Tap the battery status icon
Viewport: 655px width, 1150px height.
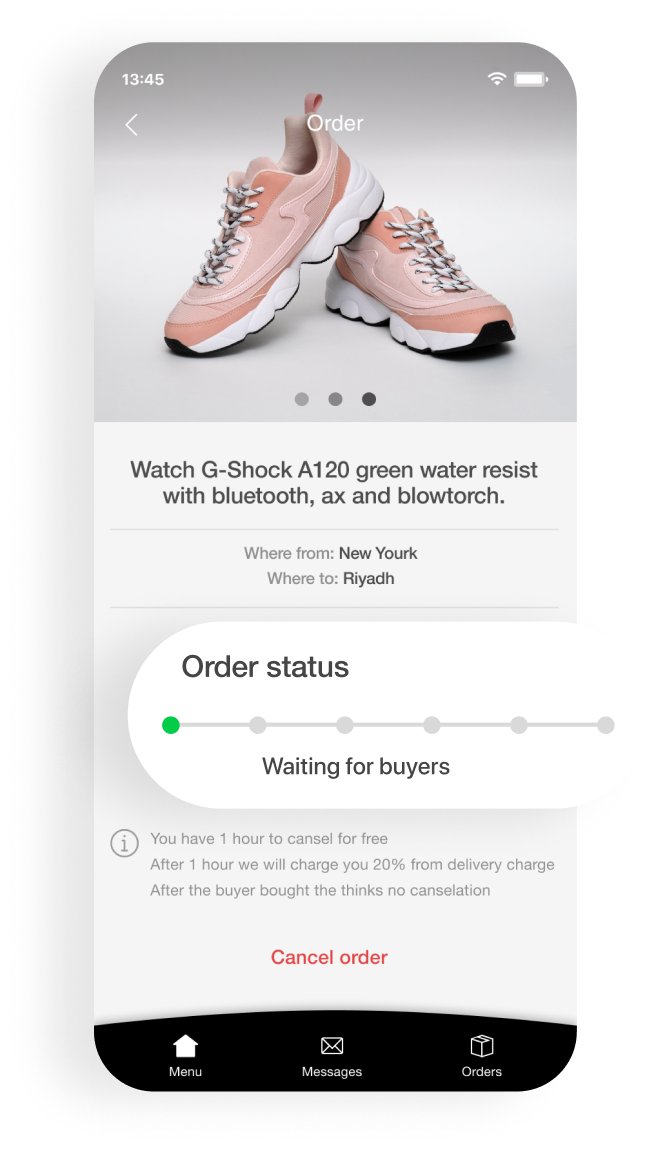click(530, 78)
